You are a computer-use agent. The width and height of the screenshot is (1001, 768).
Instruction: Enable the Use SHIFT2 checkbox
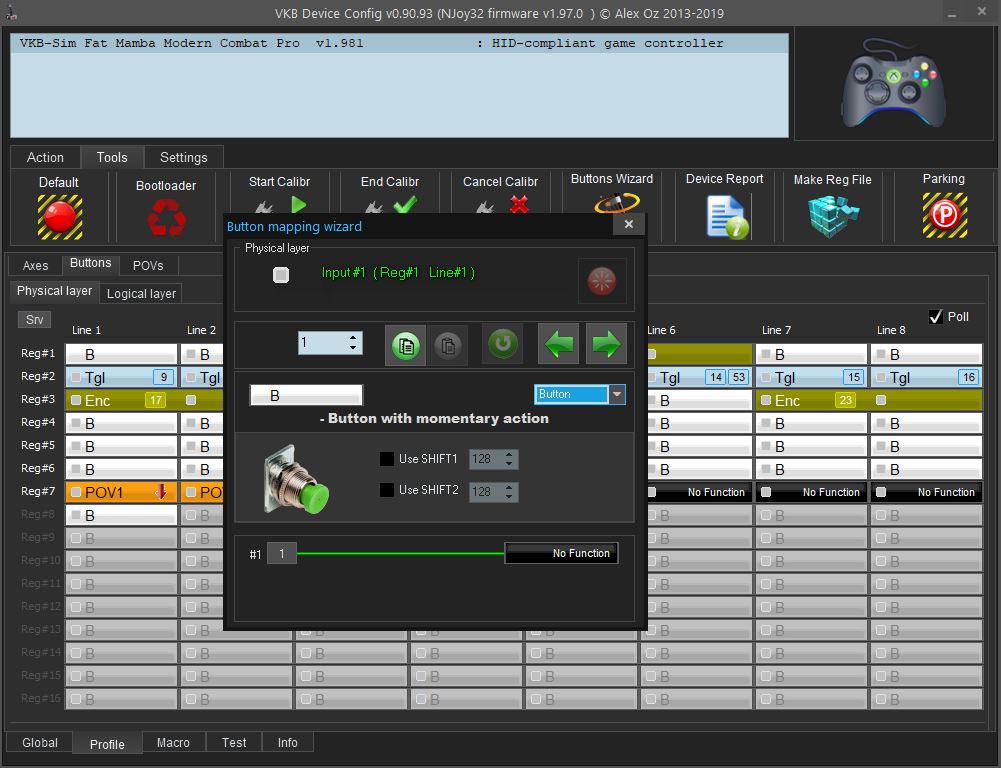[387, 490]
